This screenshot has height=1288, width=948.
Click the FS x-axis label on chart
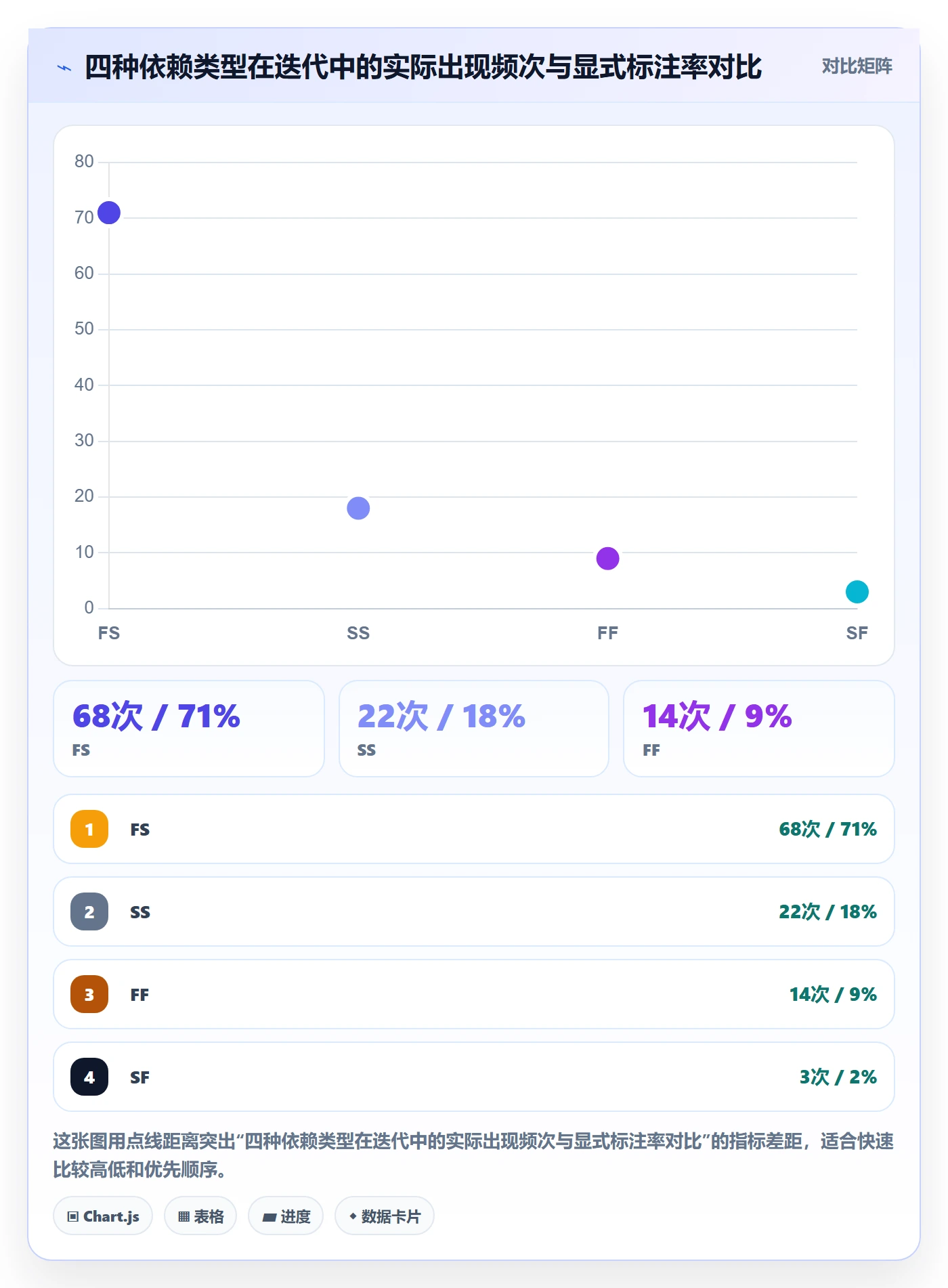(x=109, y=633)
